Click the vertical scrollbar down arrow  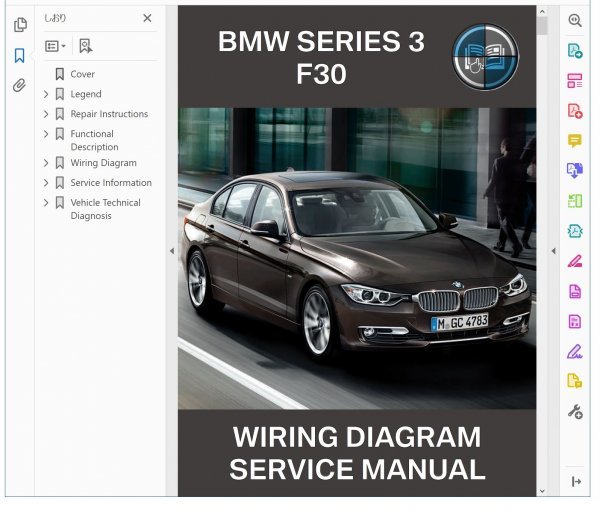542,491
